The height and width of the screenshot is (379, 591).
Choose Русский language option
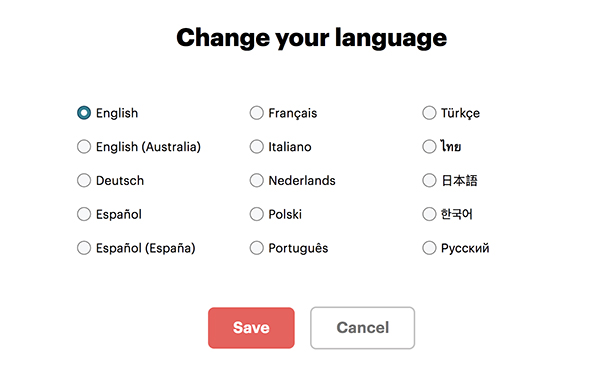tap(429, 248)
